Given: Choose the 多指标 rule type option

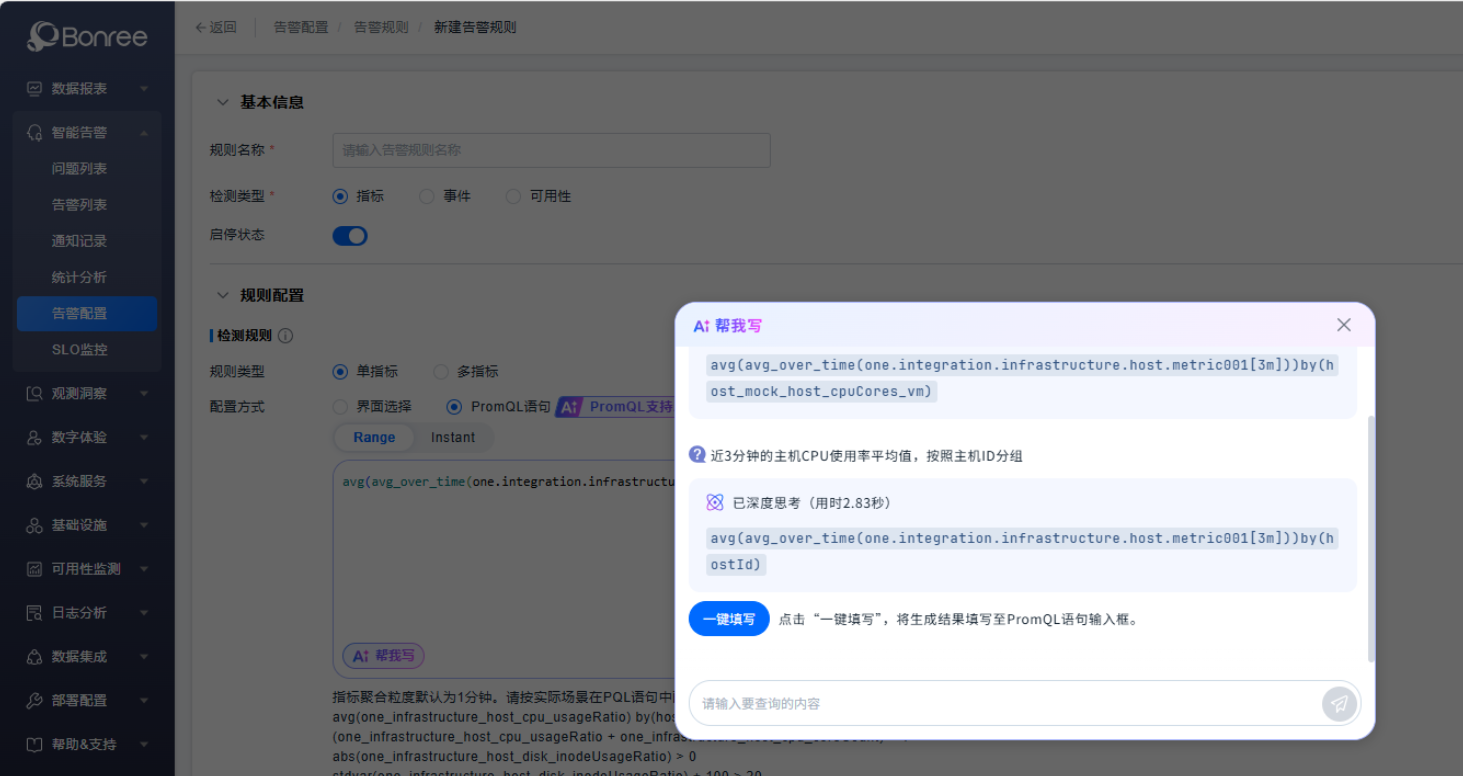Looking at the screenshot, I should [x=441, y=372].
